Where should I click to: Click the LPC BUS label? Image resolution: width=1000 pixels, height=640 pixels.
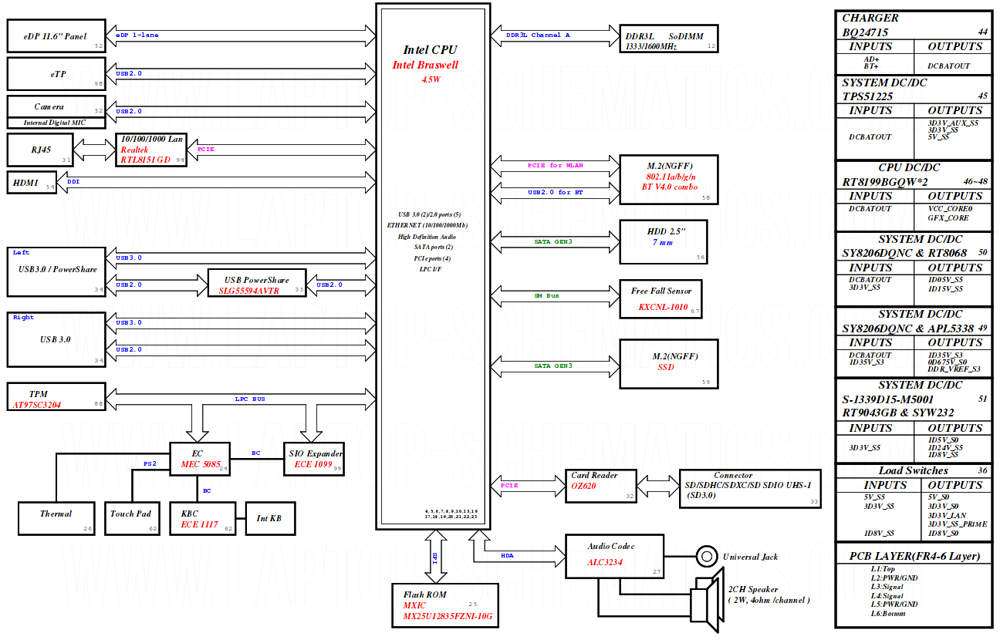(x=250, y=399)
